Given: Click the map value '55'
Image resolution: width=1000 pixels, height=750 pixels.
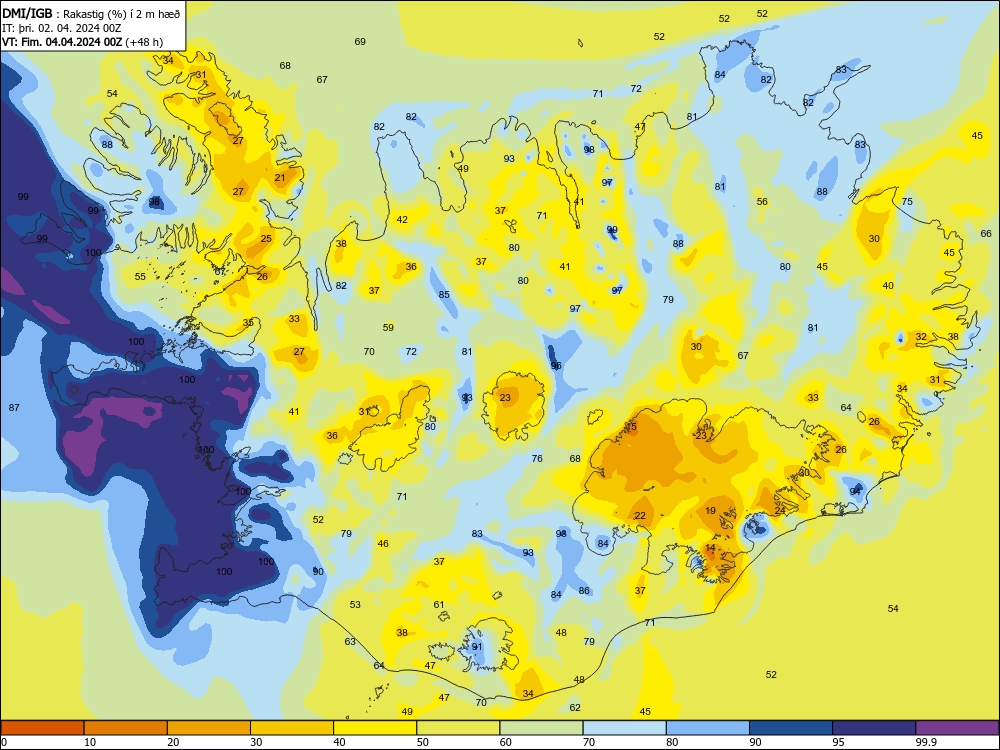Looking at the screenshot, I should tap(140, 277).
